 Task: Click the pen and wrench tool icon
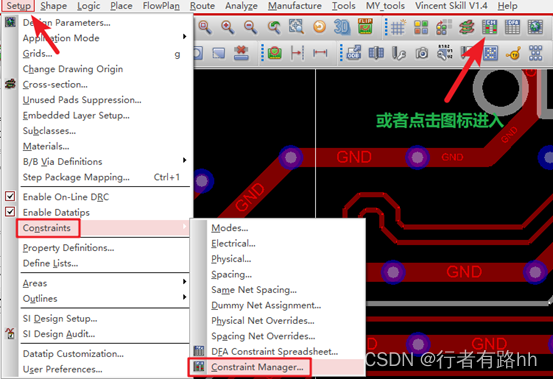point(399,53)
